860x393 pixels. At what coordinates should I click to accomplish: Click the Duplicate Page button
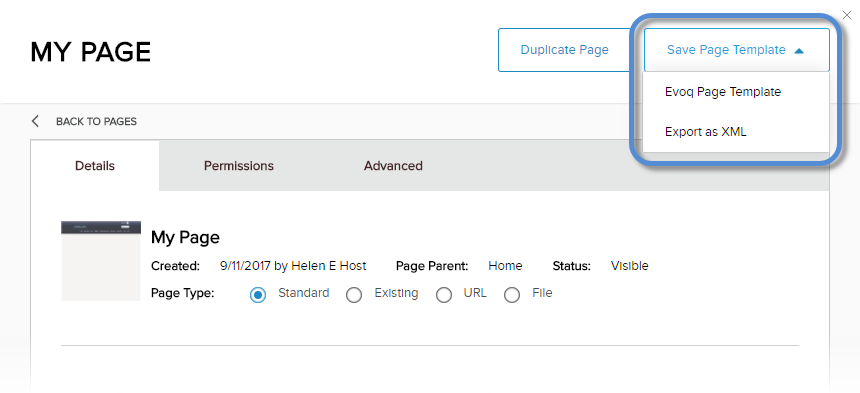(x=564, y=50)
